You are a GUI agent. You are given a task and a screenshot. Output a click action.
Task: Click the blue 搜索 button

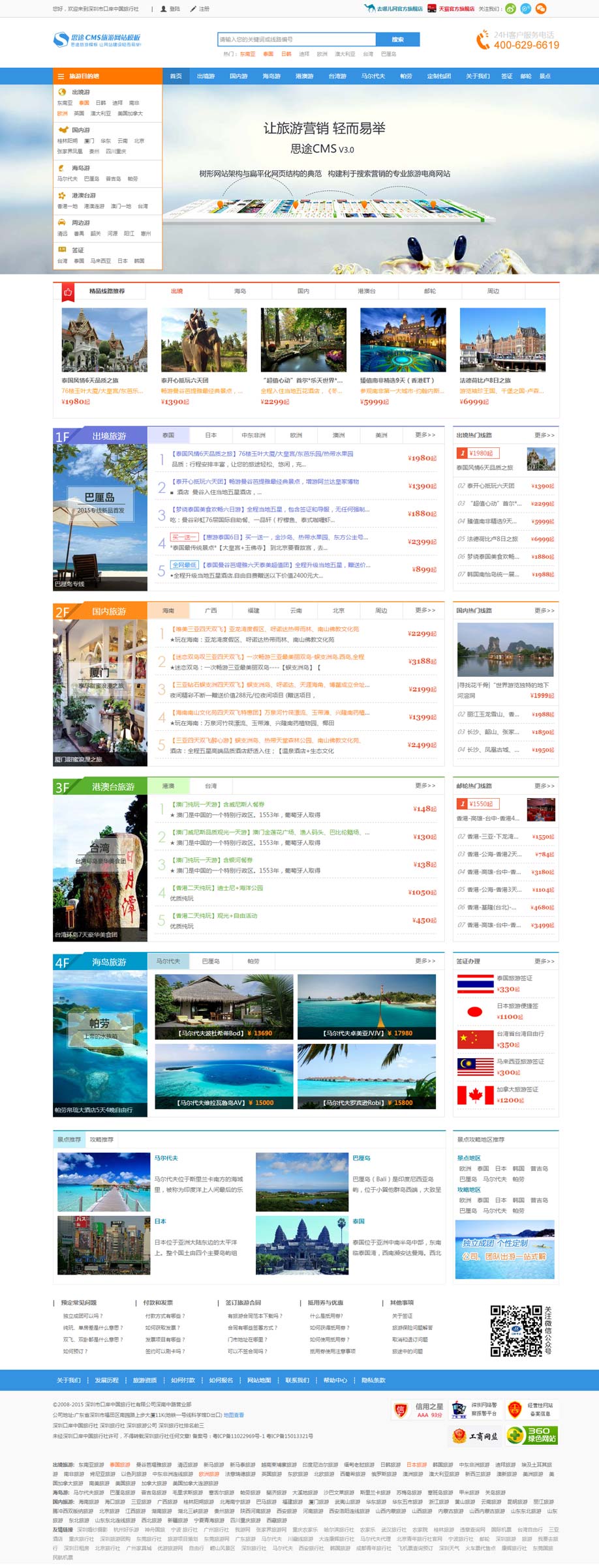[x=397, y=40]
